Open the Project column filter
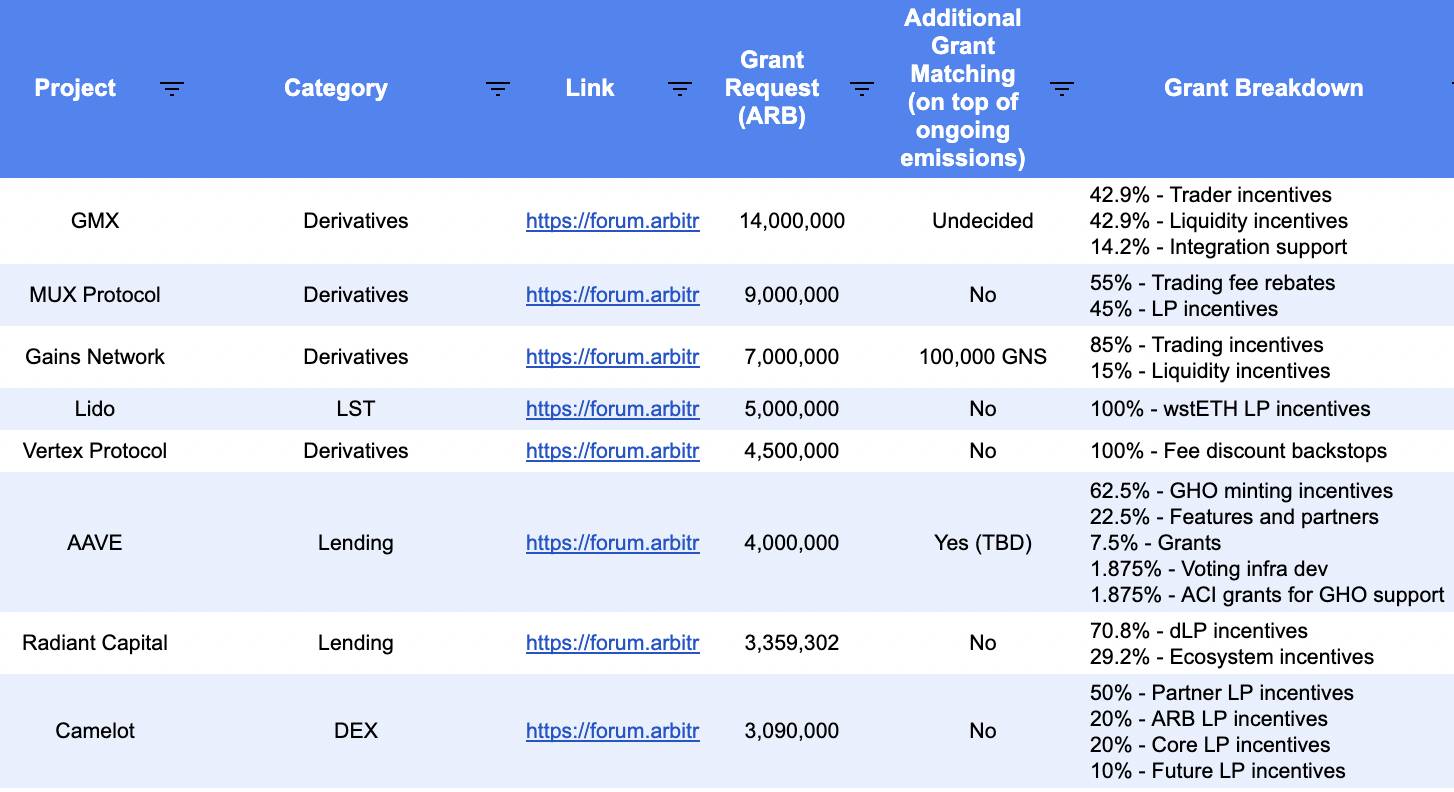 [172, 89]
